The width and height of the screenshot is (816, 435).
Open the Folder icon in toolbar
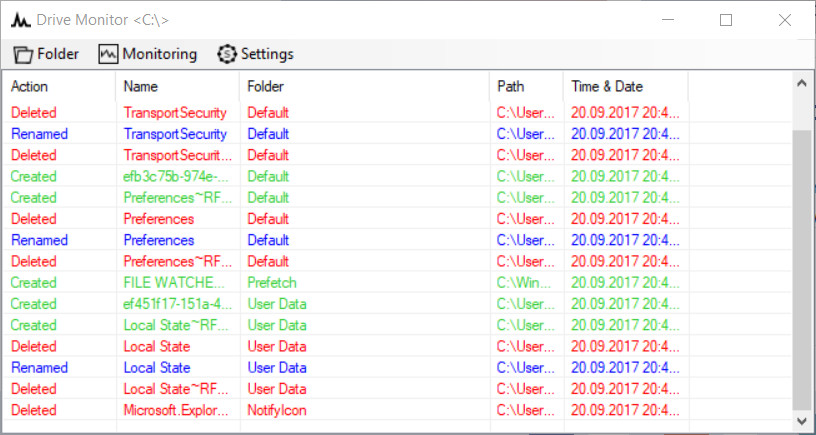pyautogui.click(x=23, y=54)
